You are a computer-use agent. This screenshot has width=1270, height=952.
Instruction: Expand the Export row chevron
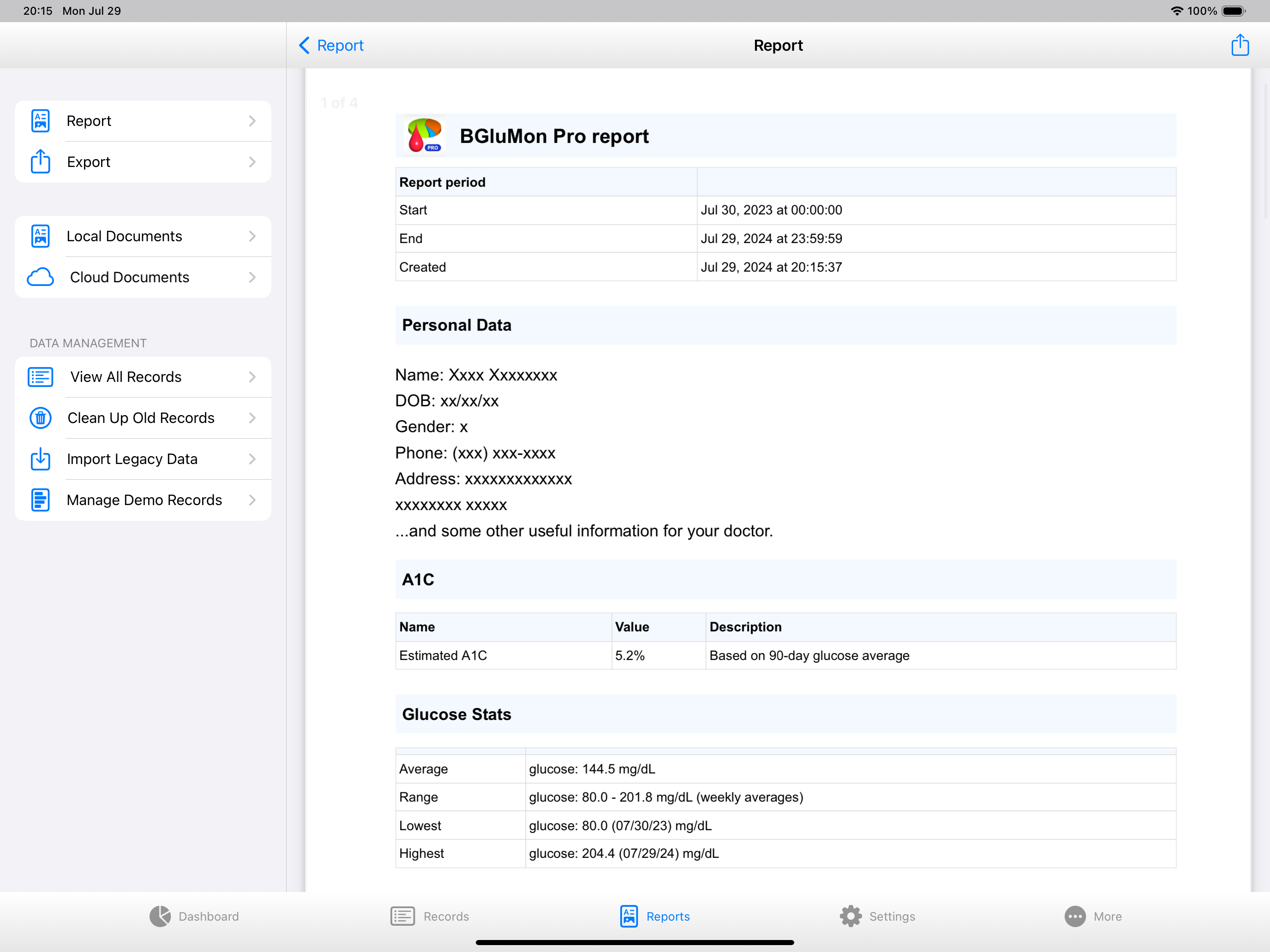252,162
